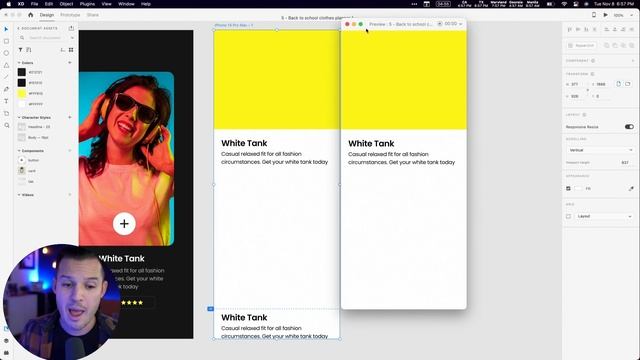
Task: Click the eyedropper next to Fill
Action: (631, 189)
